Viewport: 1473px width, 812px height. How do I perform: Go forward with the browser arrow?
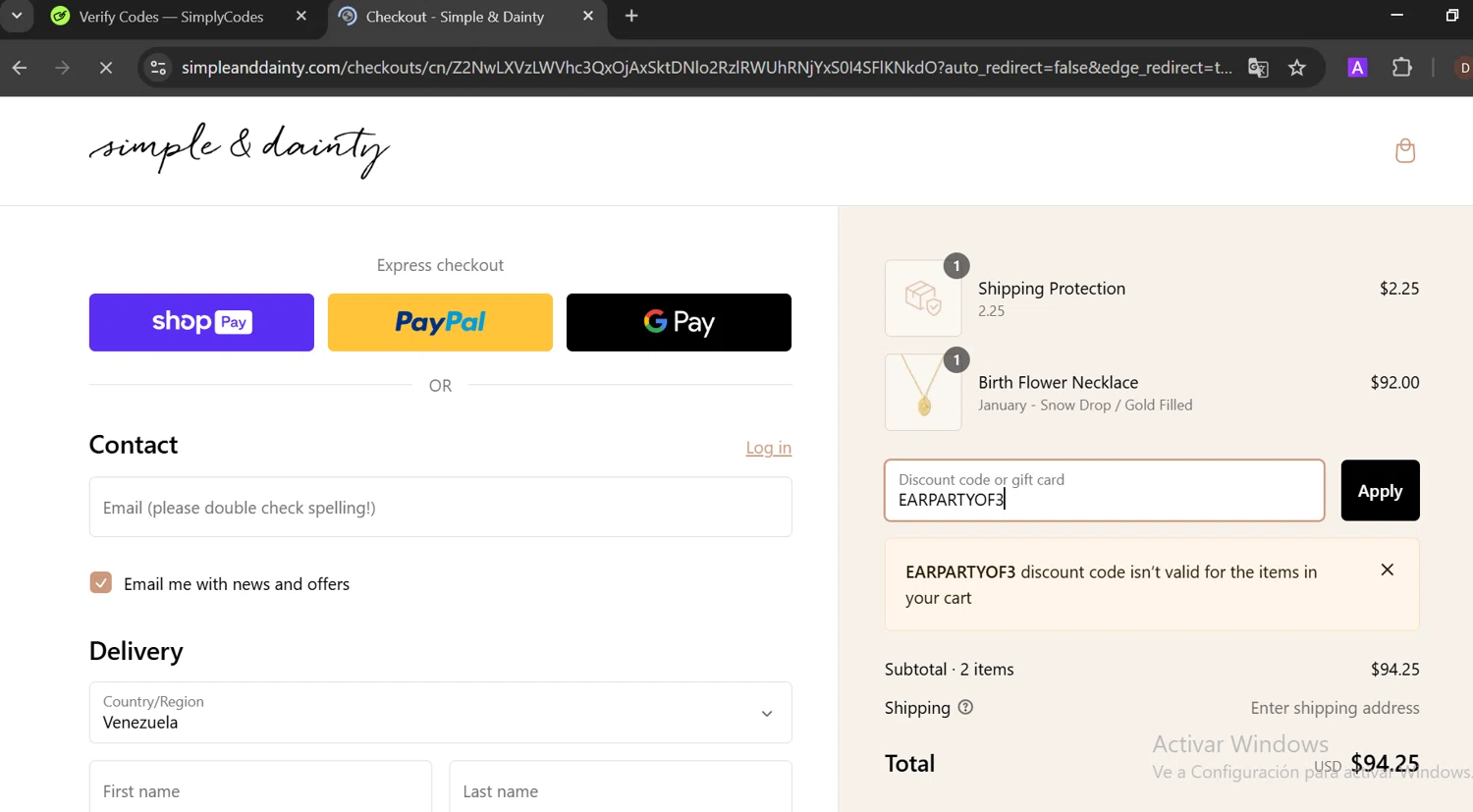tap(62, 68)
